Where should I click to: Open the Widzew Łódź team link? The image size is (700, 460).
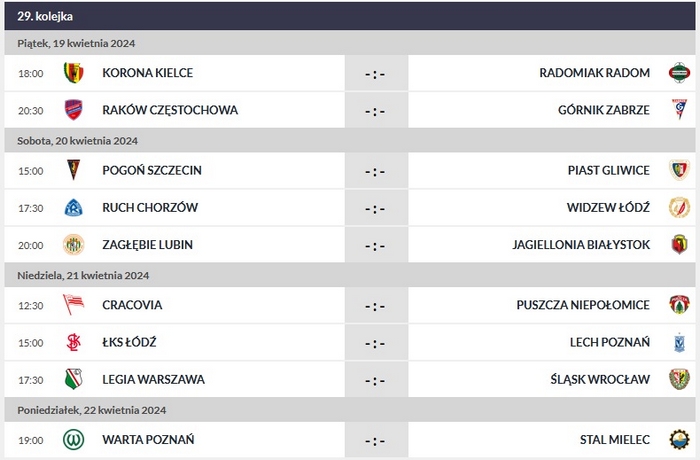608,208
